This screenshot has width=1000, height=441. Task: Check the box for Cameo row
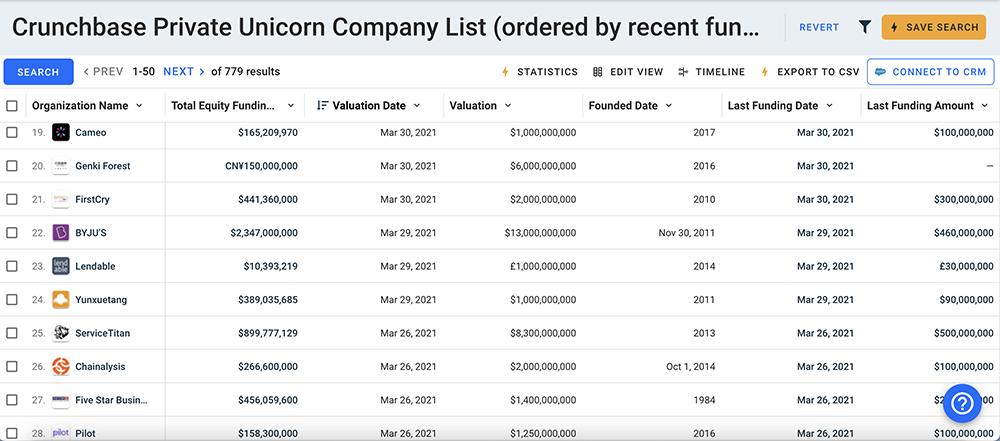12,133
